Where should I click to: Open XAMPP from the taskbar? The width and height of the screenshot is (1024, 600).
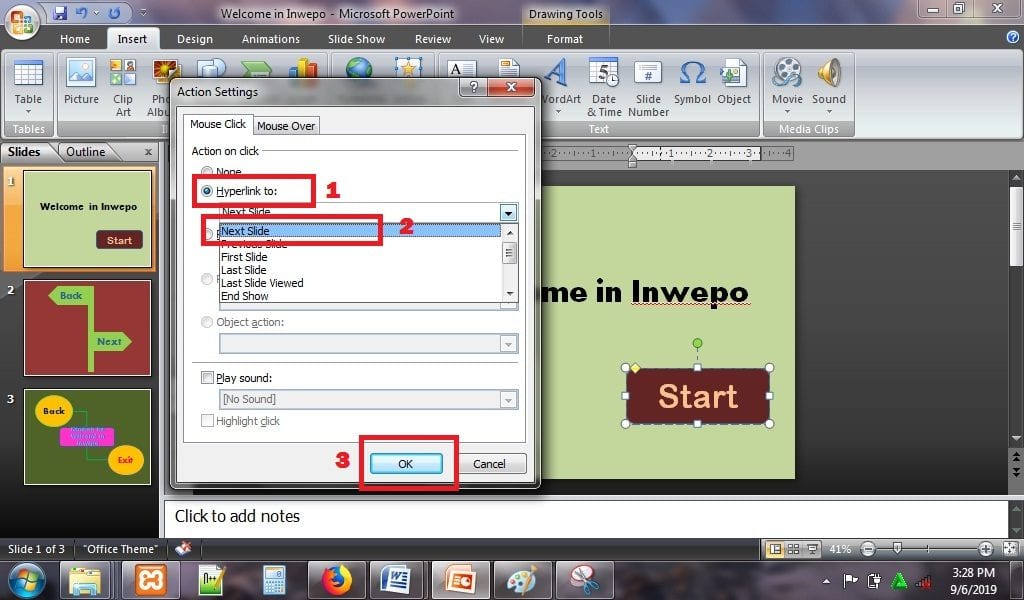(x=151, y=579)
